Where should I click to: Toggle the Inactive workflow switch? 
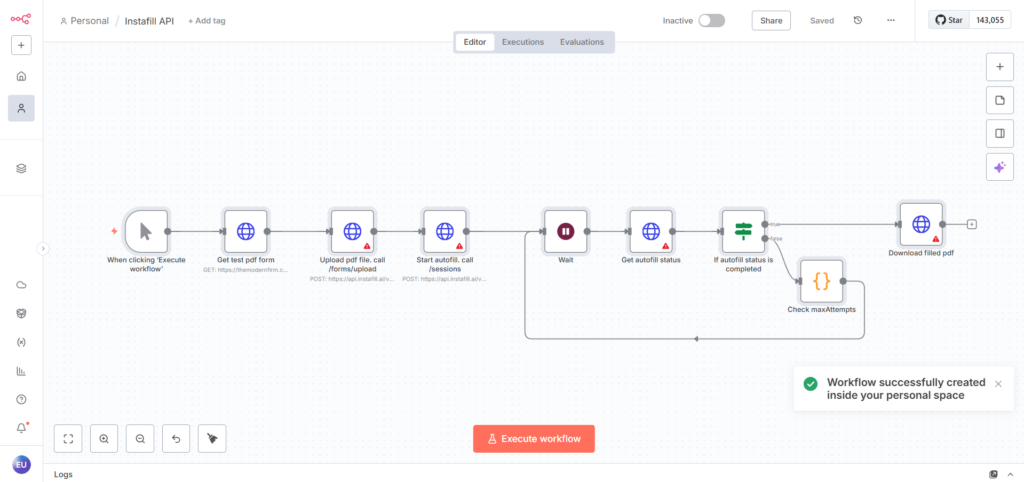pos(711,20)
